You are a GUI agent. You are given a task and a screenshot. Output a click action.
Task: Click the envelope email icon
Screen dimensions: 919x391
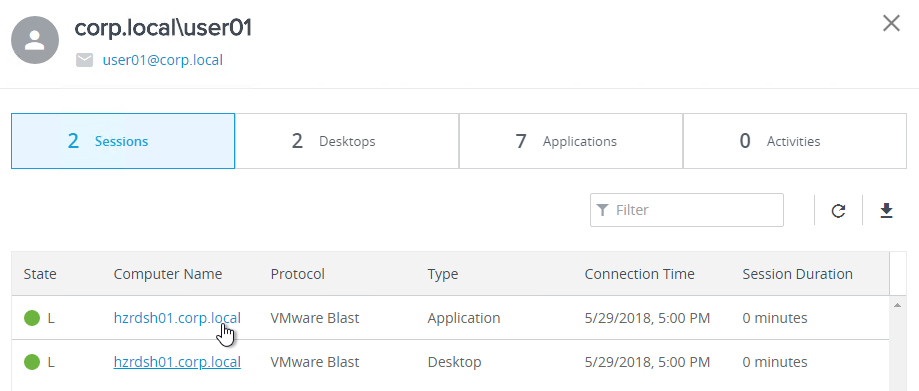pyautogui.click(x=85, y=60)
